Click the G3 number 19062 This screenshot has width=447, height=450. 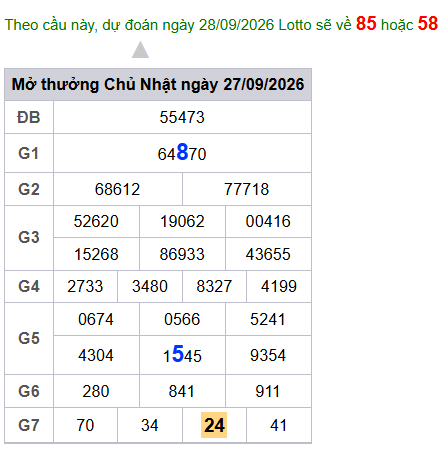(182, 221)
